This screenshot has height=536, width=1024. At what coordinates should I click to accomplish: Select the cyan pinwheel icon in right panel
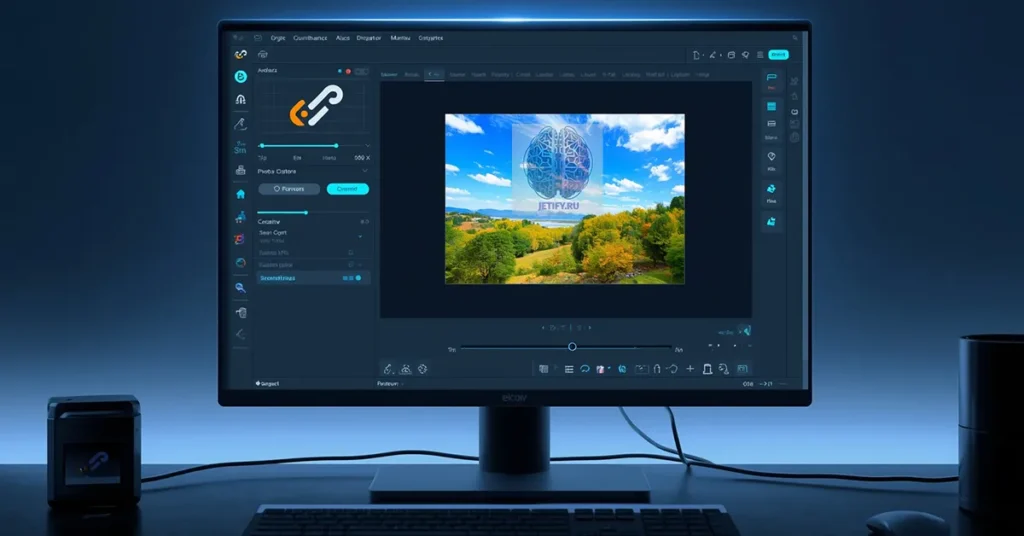[x=771, y=189]
